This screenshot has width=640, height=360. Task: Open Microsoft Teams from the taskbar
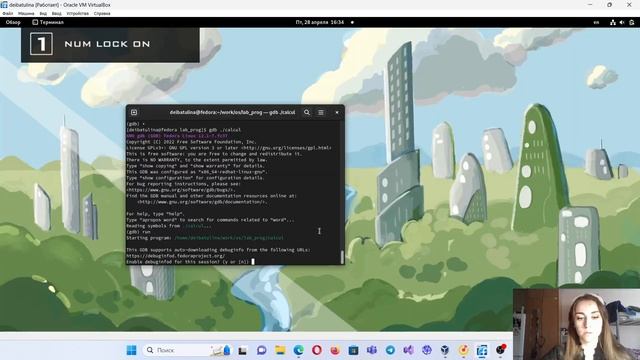click(372, 350)
